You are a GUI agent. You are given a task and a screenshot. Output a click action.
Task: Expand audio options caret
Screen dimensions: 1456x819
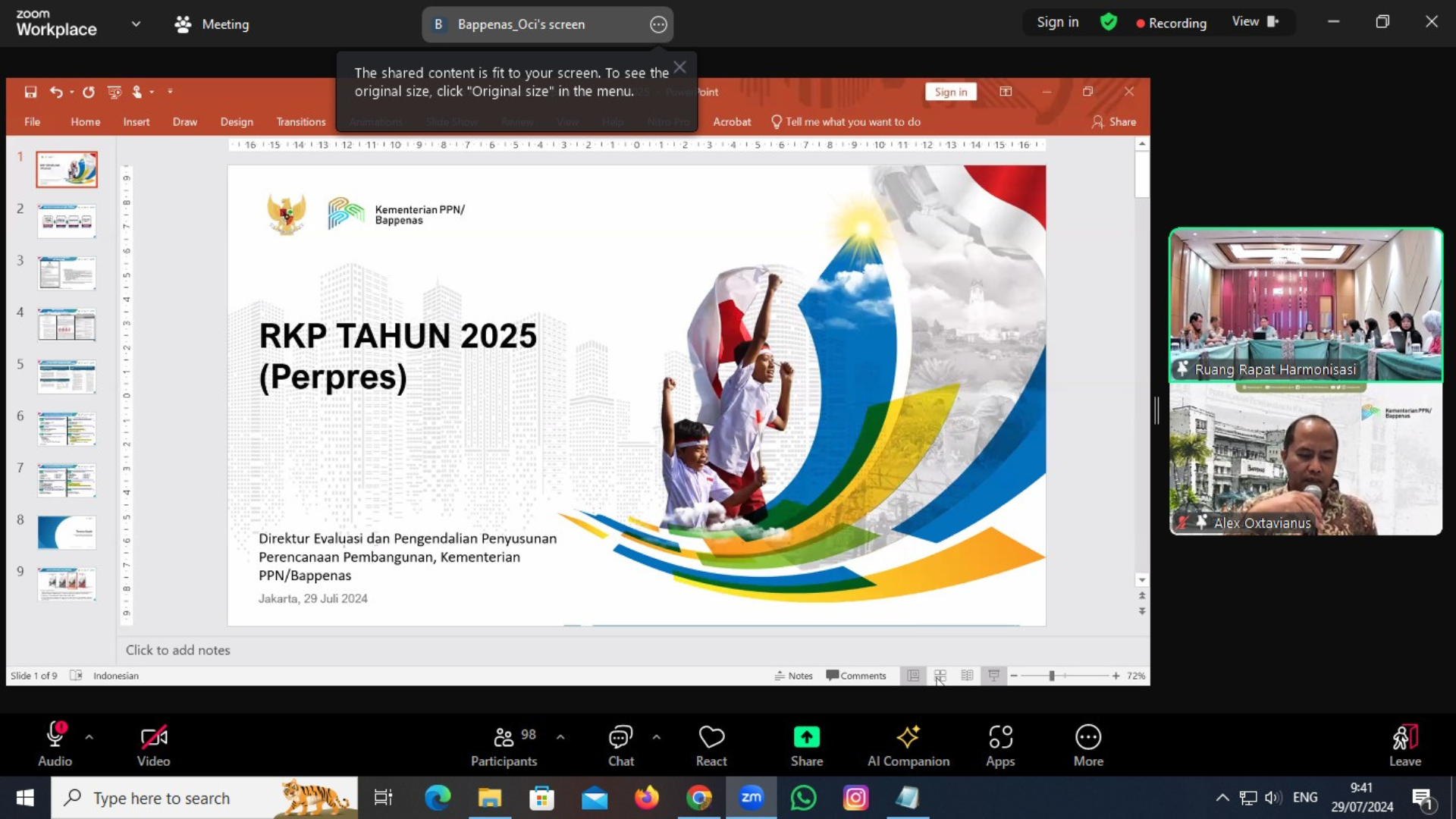pyautogui.click(x=89, y=736)
